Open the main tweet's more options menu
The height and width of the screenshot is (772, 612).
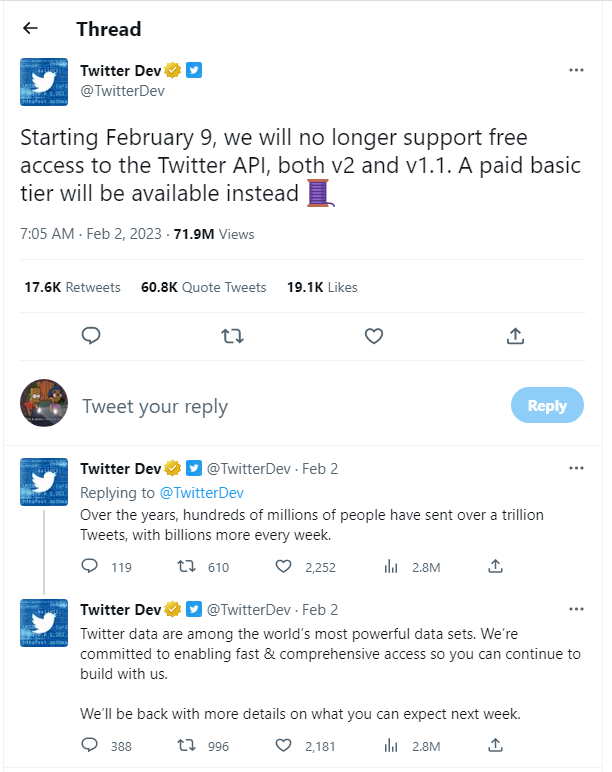pyautogui.click(x=576, y=70)
